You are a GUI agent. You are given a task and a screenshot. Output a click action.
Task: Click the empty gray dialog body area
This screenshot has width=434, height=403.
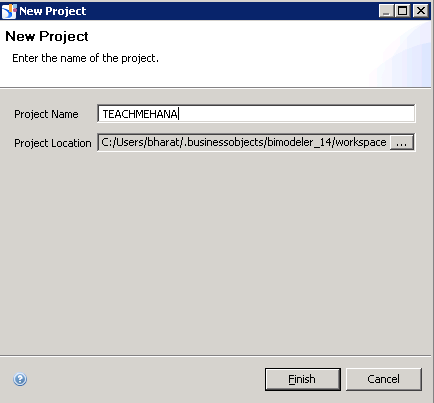(x=215, y=253)
